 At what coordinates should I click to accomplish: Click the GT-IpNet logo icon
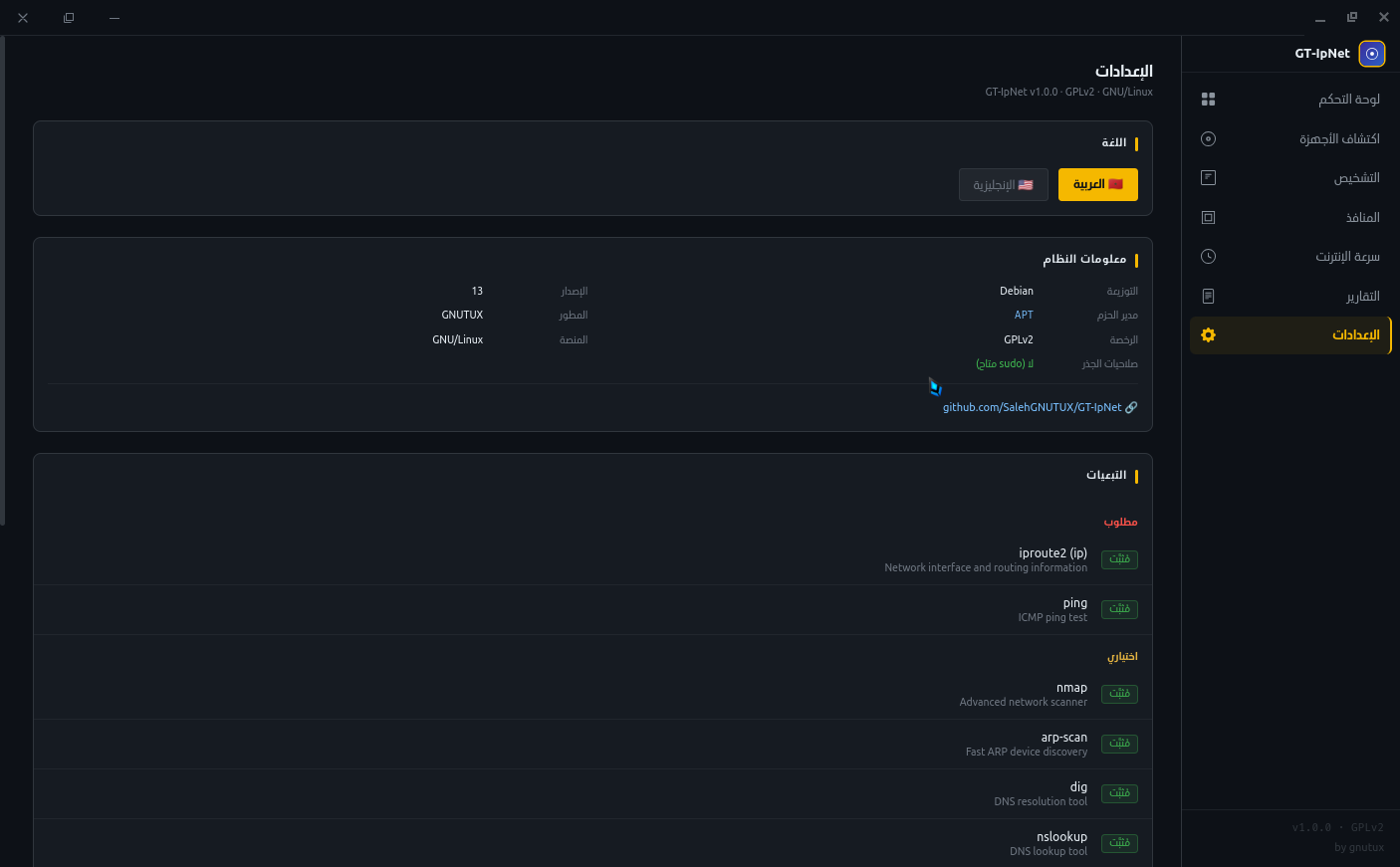[1371, 54]
